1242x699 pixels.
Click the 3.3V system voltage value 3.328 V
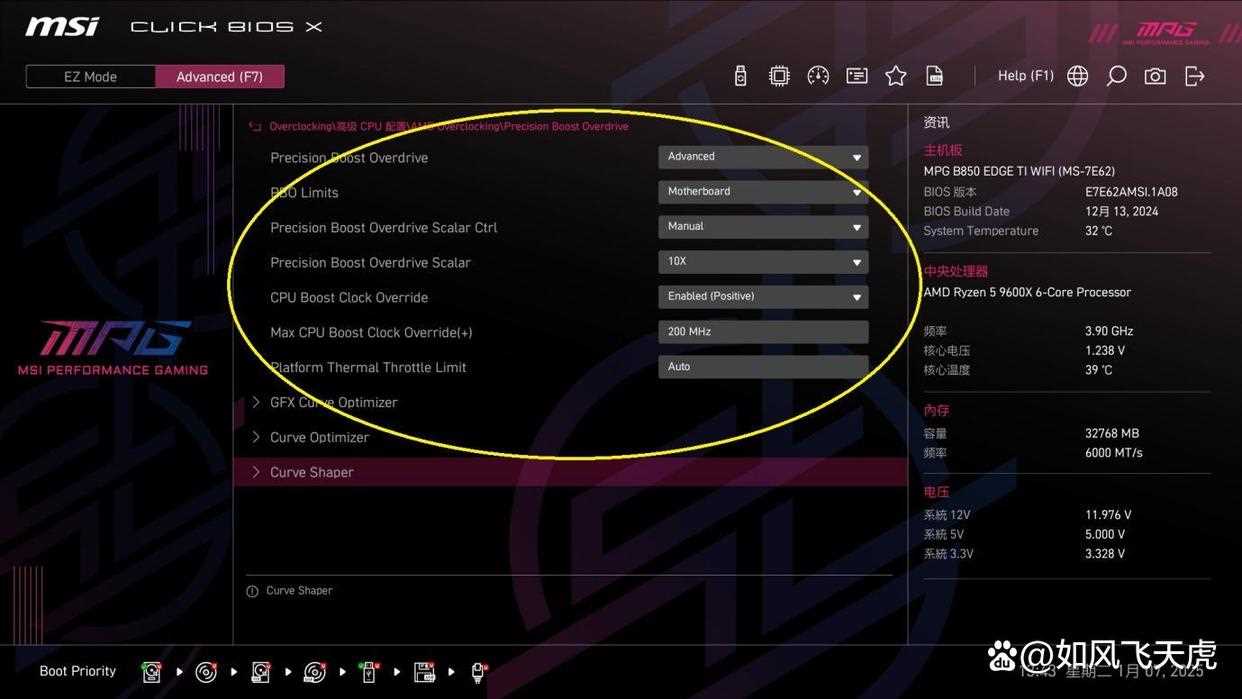pos(1105,554)
